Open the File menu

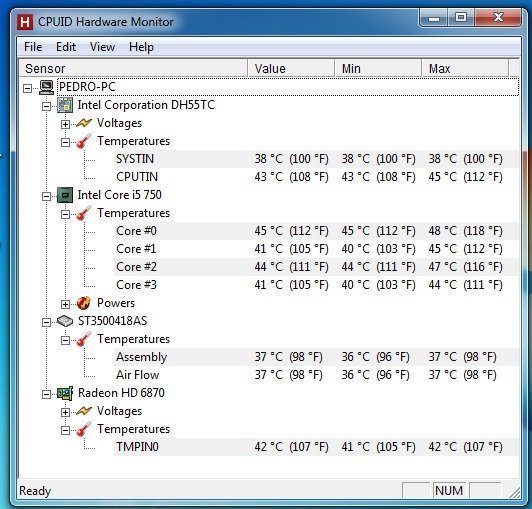33,47
